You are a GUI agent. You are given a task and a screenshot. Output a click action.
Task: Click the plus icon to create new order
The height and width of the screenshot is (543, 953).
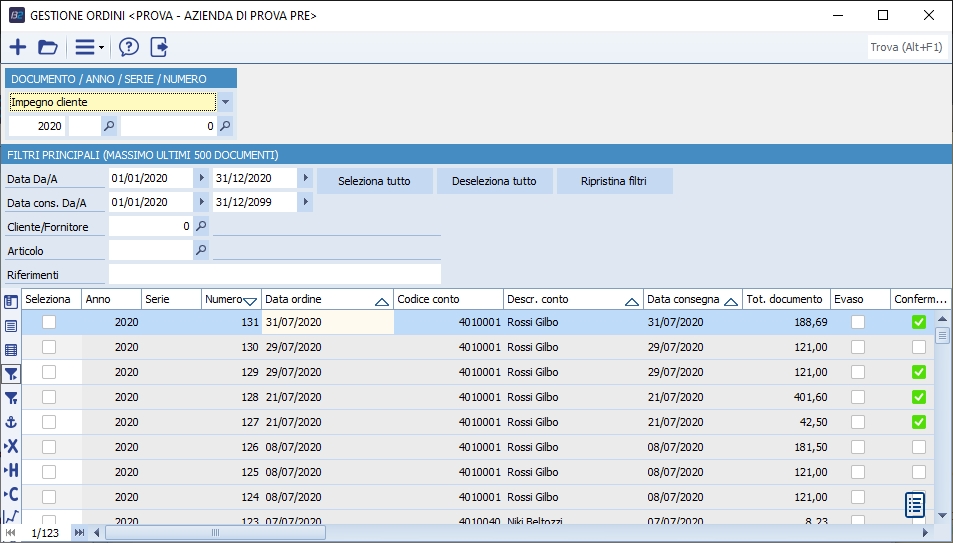pyautogui.click(x=18, y=47)
